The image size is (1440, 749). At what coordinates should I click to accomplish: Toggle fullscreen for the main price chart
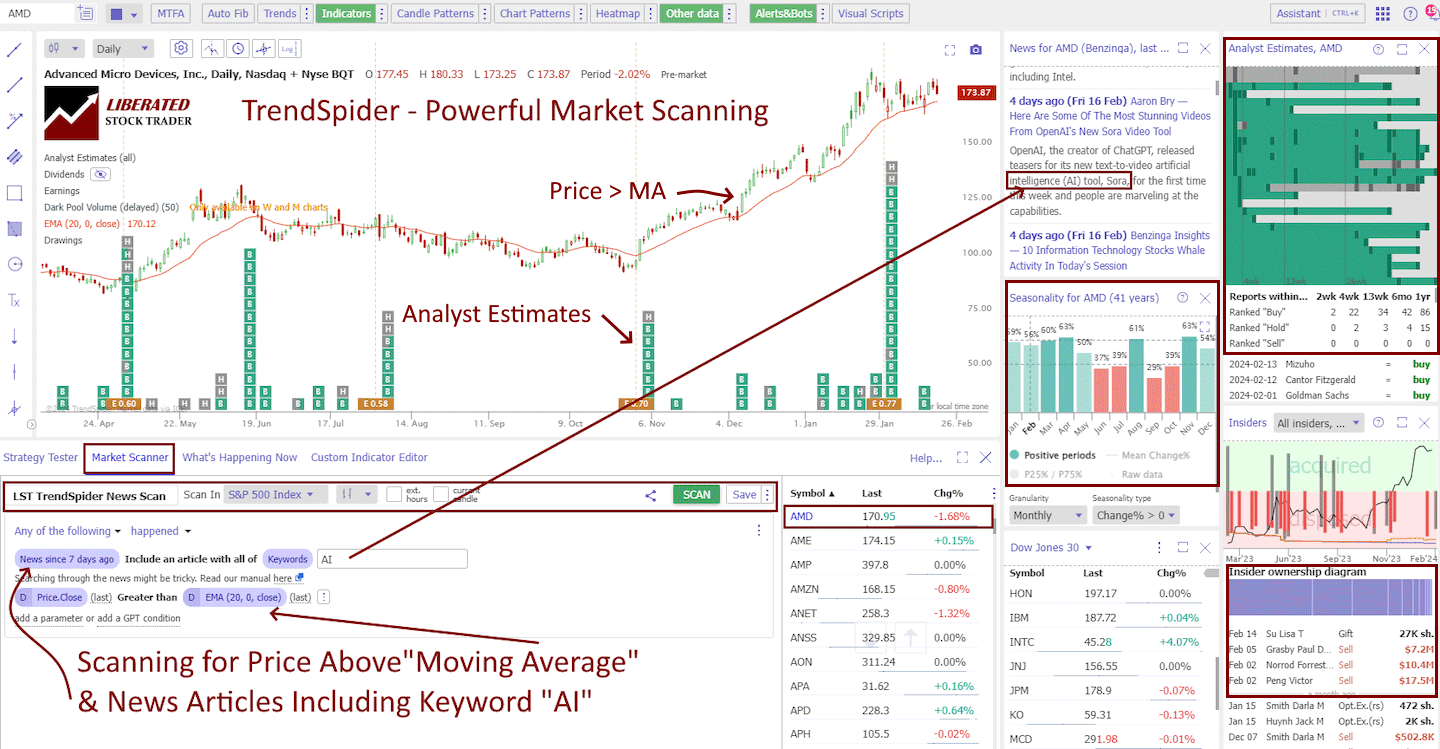pyautogui.click(x=950, y=50)
